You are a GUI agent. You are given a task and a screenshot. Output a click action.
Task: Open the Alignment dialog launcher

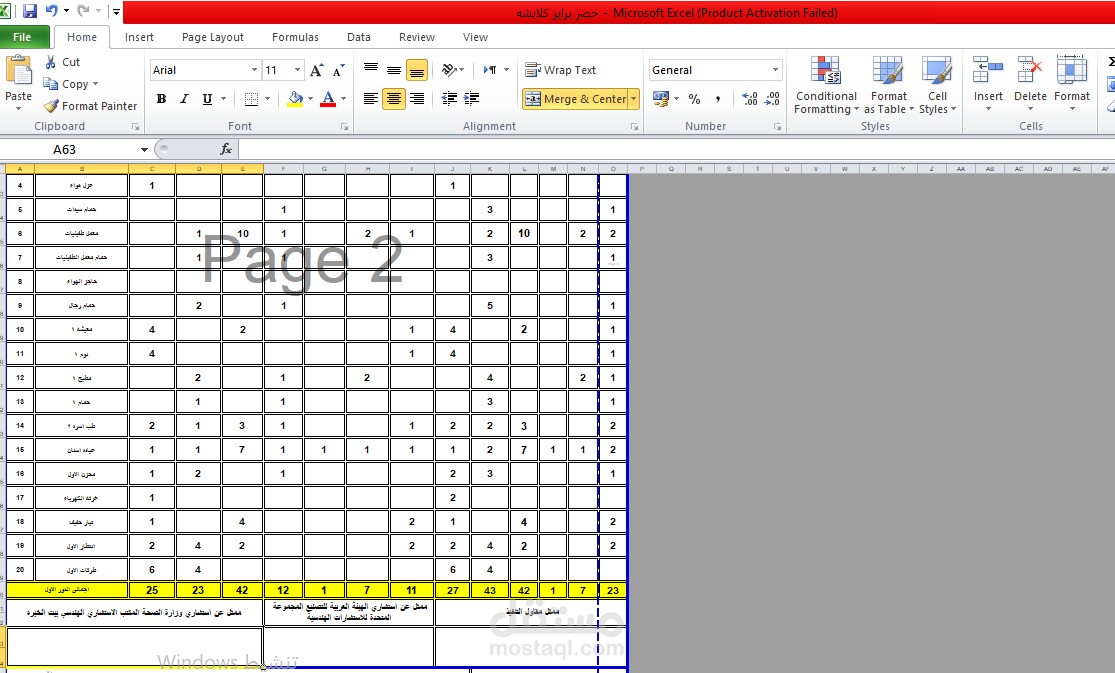click(634, 127)
